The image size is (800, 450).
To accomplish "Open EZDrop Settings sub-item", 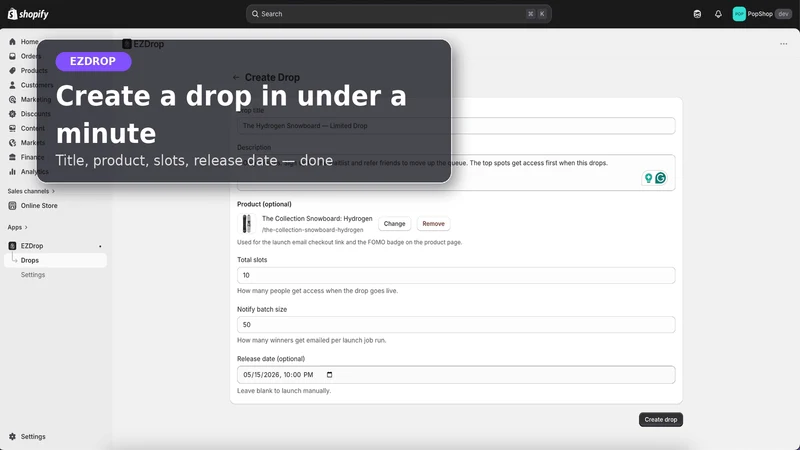I will point(33,274).
